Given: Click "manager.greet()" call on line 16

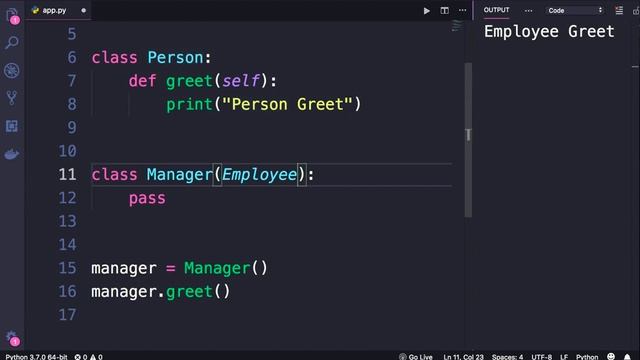Looking at the screenshot, I should point(161,292).
